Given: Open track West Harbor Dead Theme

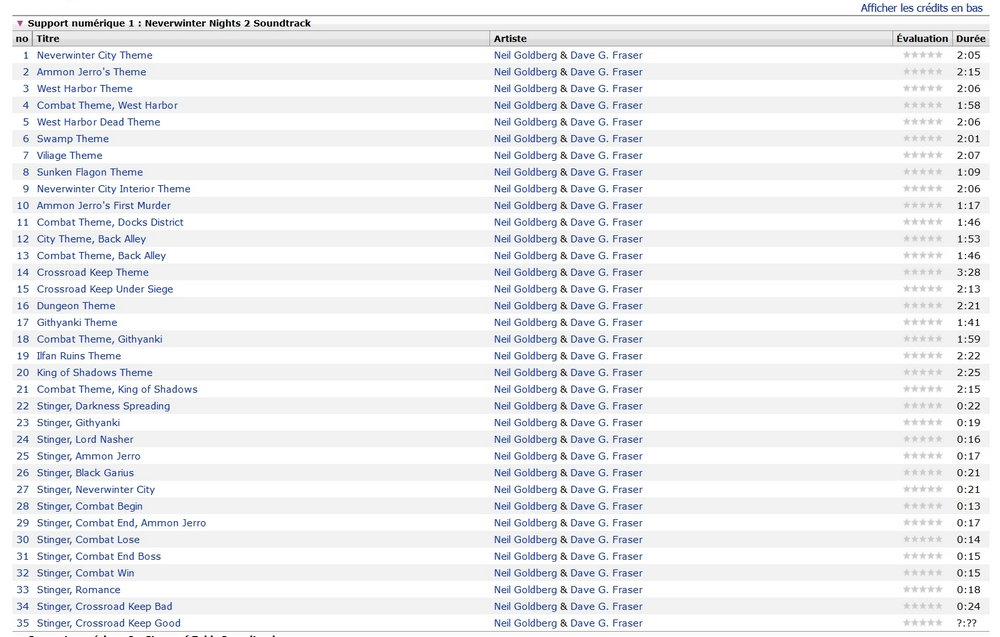Looking at the screenshot, I should (x=98, y=122).
